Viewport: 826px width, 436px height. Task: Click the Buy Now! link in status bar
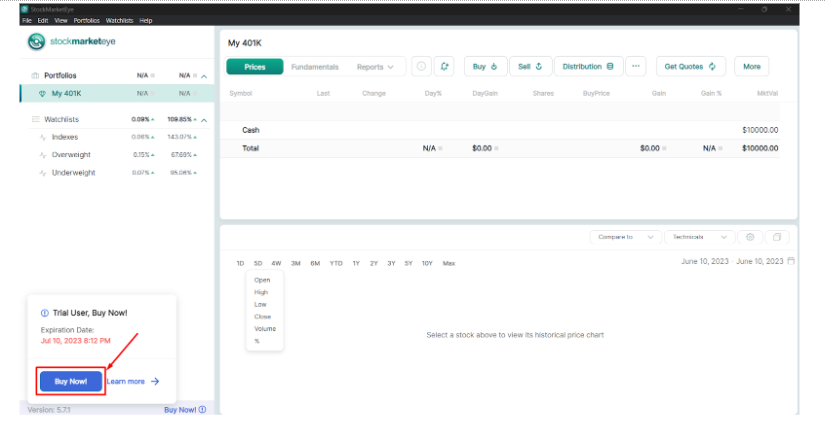185,410
